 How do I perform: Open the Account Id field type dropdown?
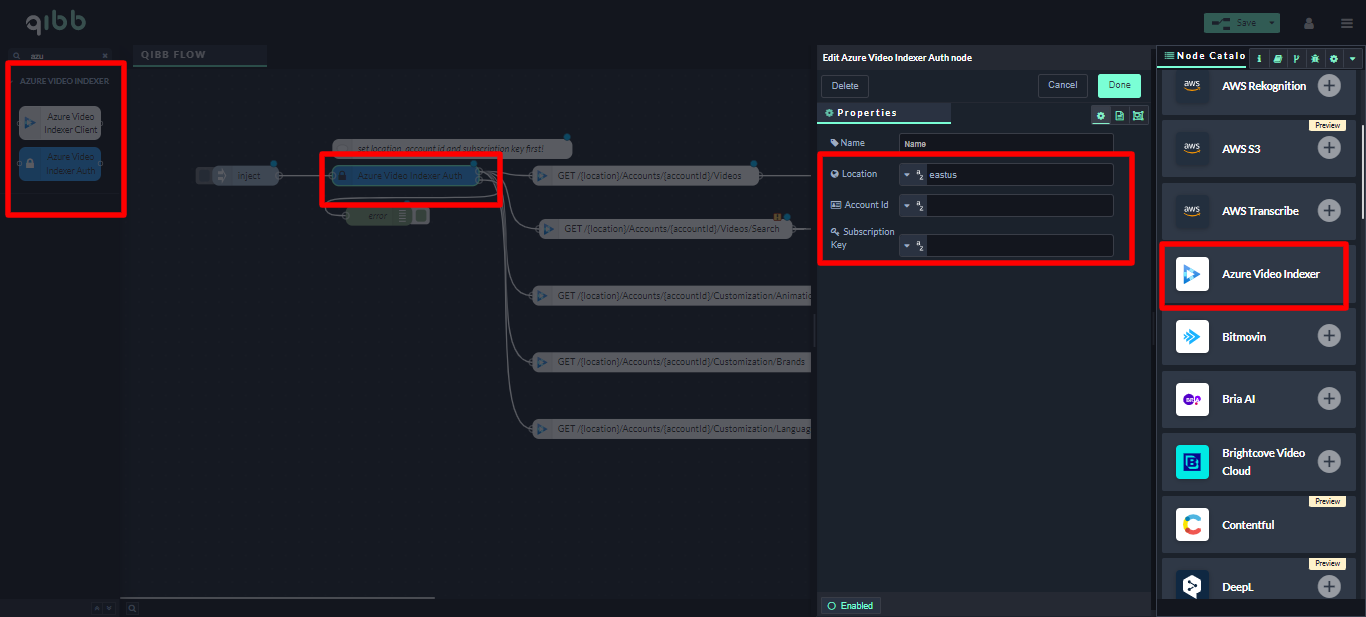coord(907,206)
